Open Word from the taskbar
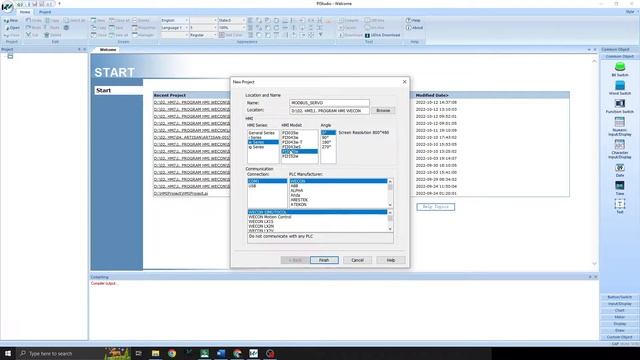Viewport: 640px width, 360px height. pyautogui.click(x=221, y=353)
